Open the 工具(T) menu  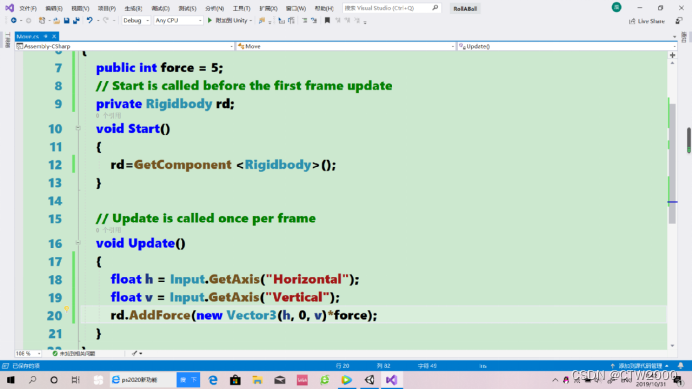click(241, 8)
